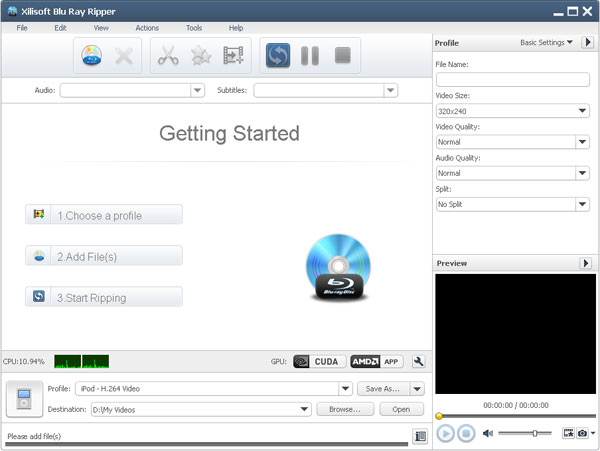The width and height of the screenshot is (600, 451).
Task: Click the Save As... button
Action: [x=383, y=389]
